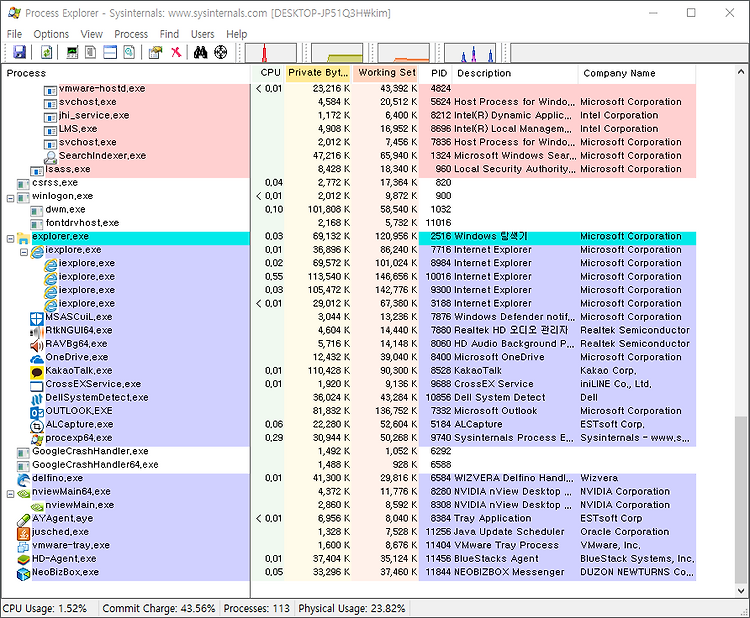Click the procexp64.exe icon

coord(37,439)
